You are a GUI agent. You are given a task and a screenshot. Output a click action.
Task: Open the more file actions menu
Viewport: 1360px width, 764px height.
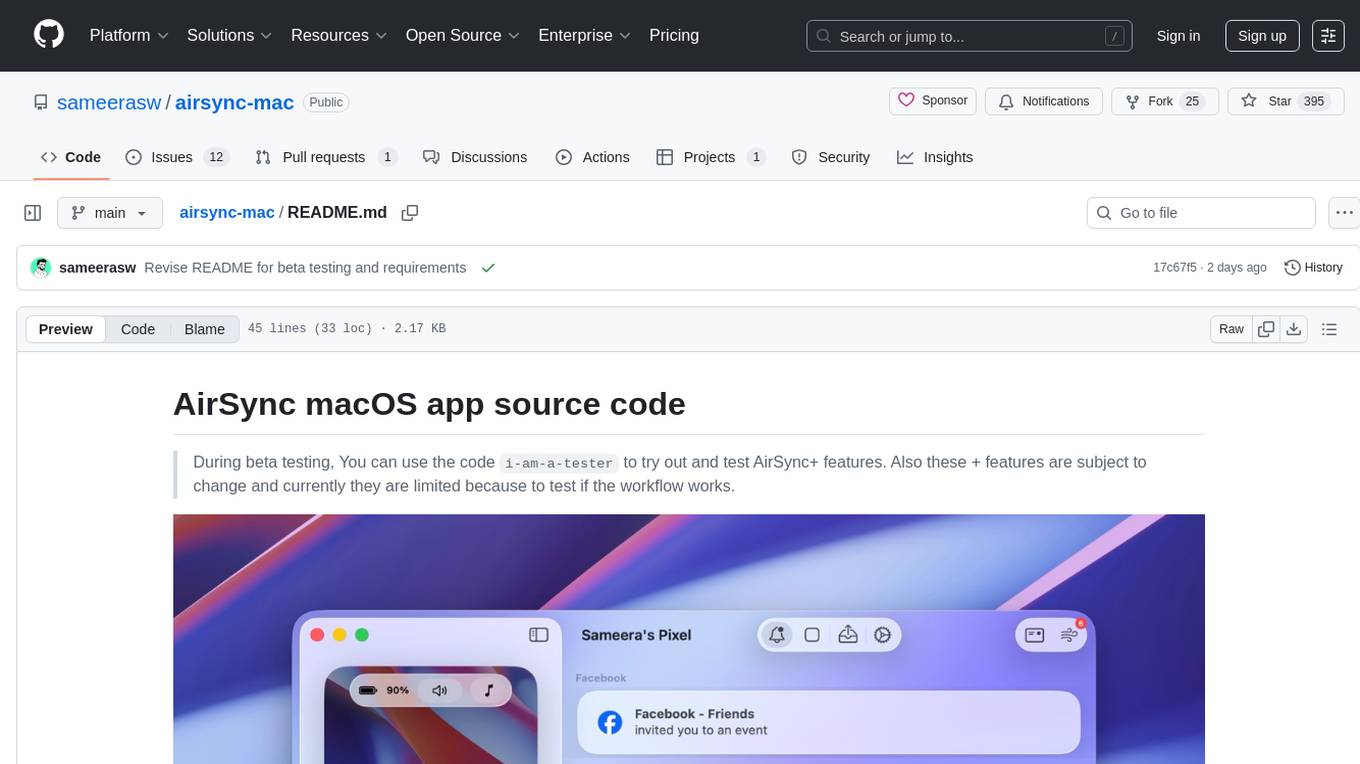(x=1344, y=213)
